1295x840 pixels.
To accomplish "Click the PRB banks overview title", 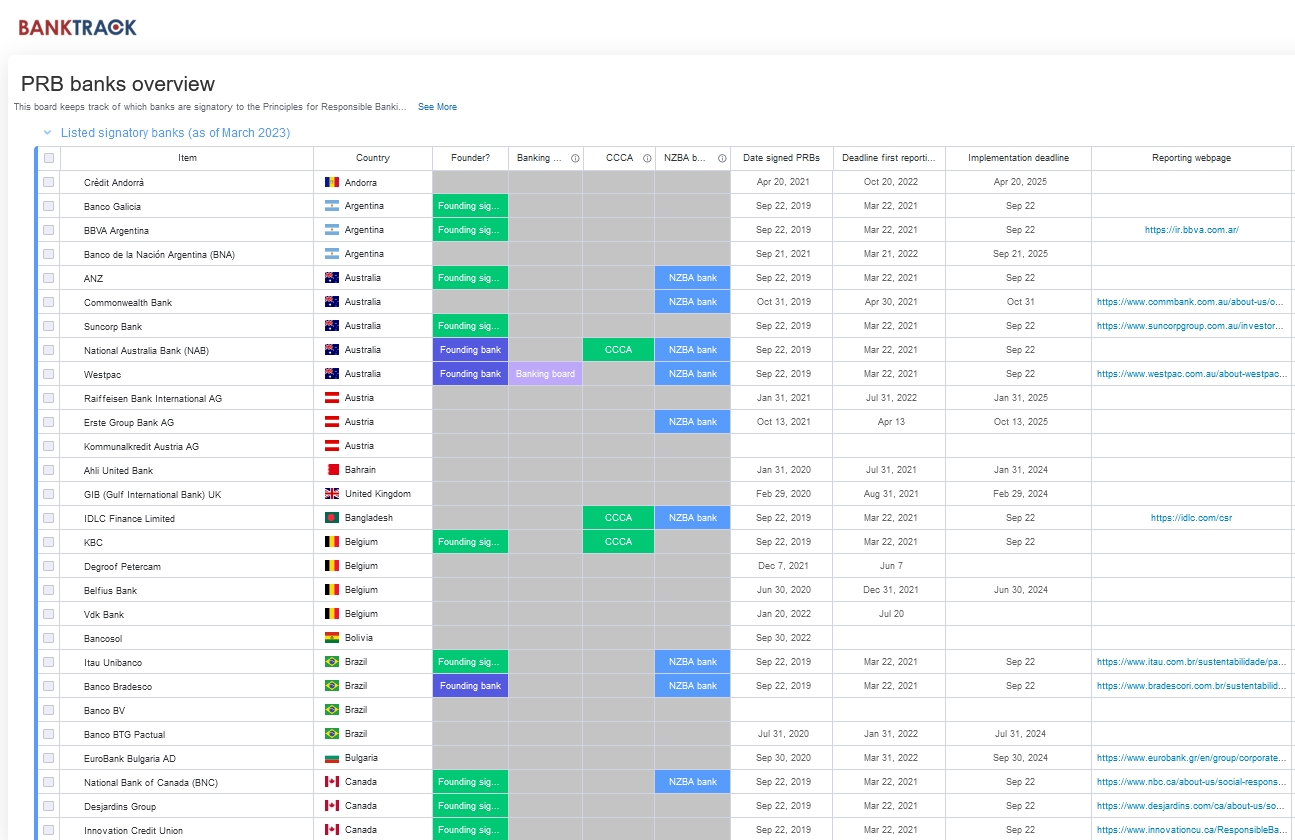I will click(x=118, y=84).
